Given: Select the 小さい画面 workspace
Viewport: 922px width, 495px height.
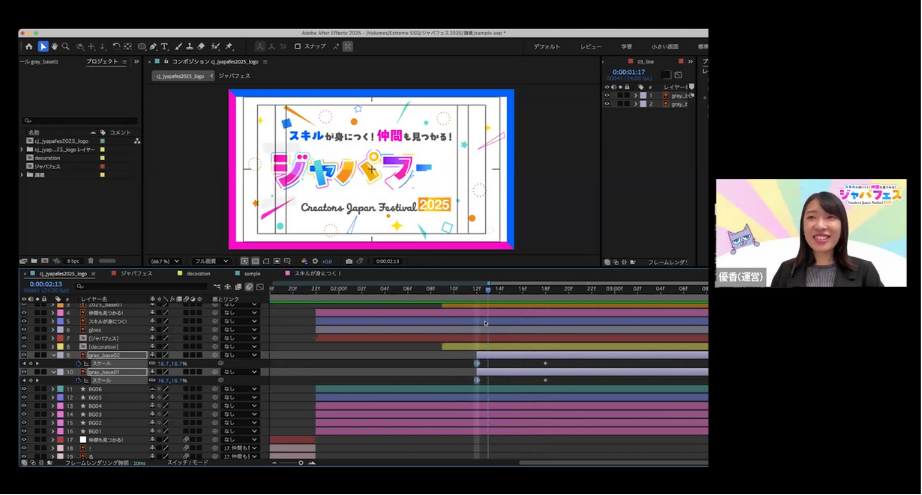Looking at the screenshot, I should (x=664, y=46).
